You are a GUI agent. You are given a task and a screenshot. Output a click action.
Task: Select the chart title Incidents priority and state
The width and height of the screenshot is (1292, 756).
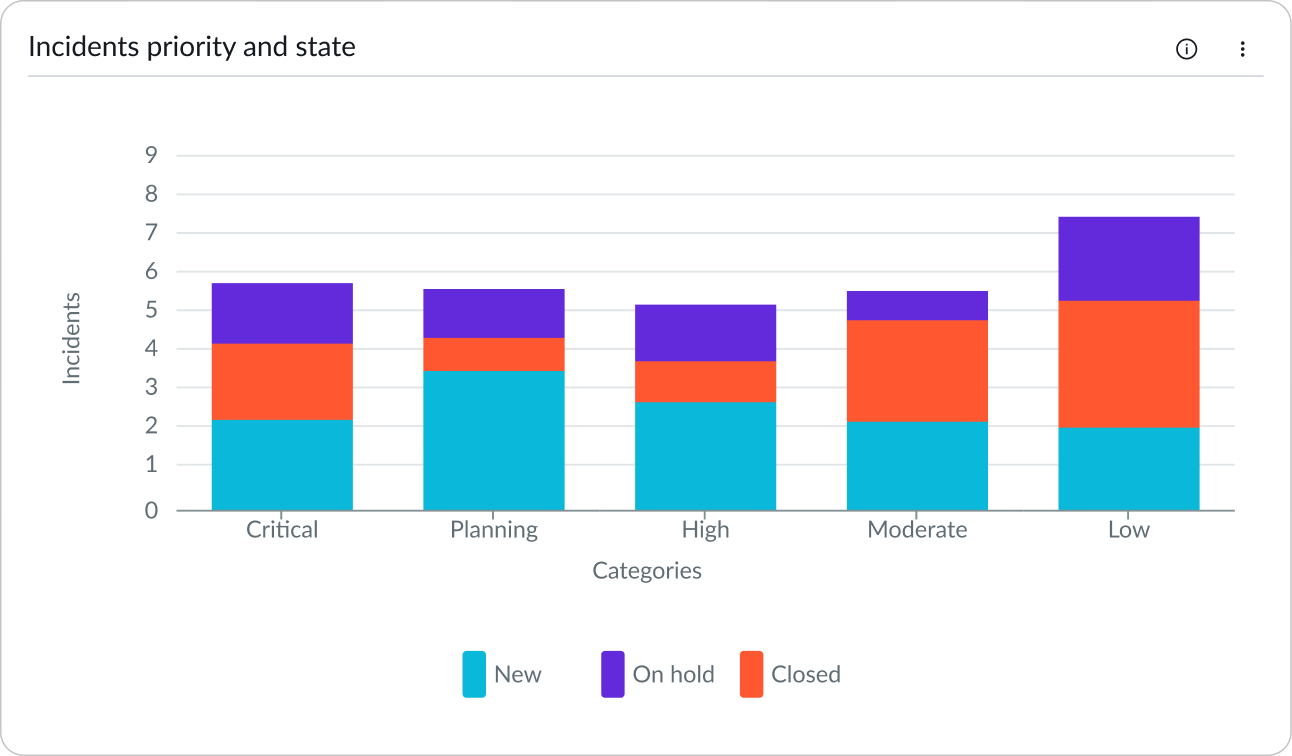click(193, 46)
